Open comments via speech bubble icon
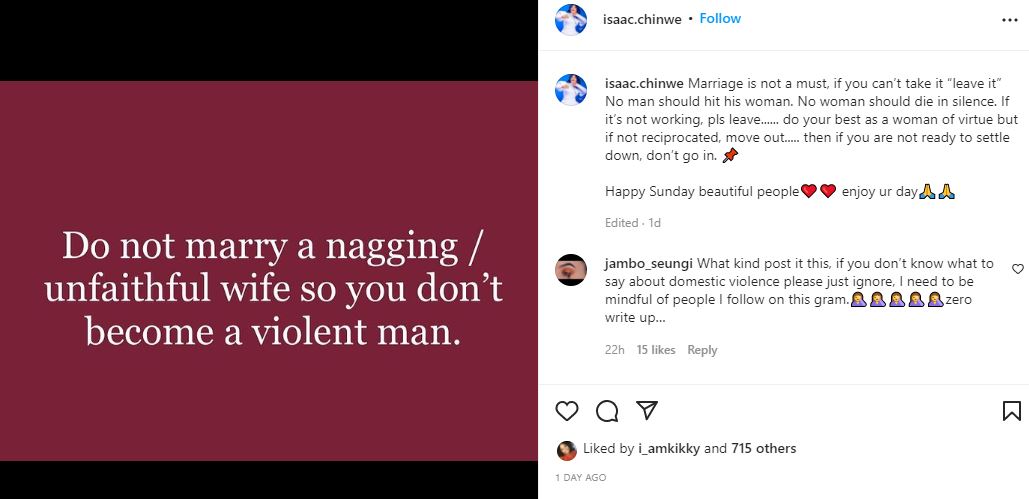The height and width of the screenshot is (499, 1029). click(607, 411)
